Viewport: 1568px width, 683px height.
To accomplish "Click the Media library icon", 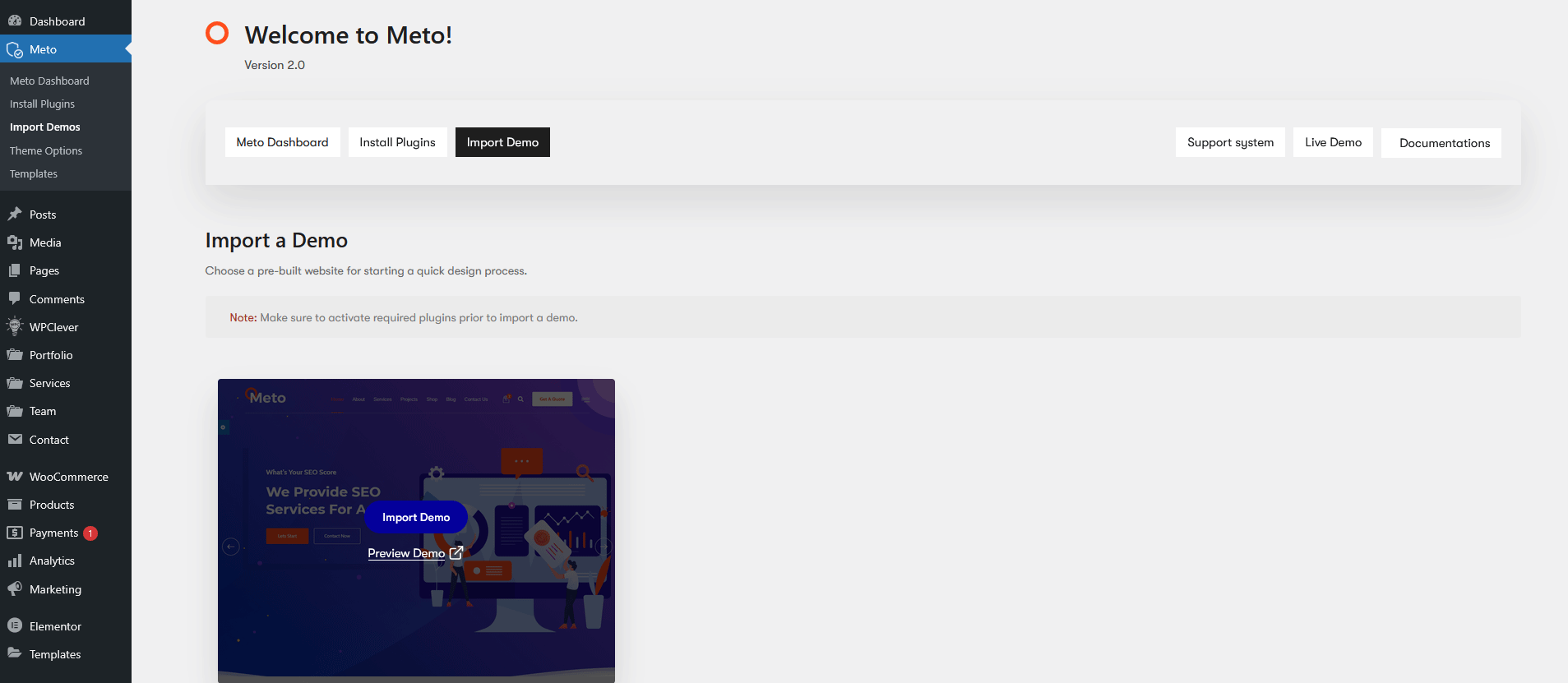I will 15,242.
